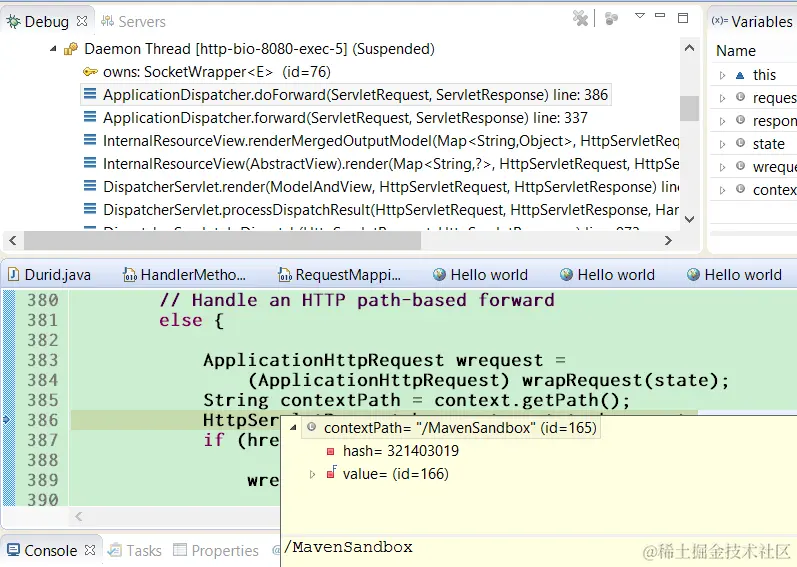The height and width of the screenshot is (567, 797).
Task: Expand the state variable
Action: tap(722, 144)
